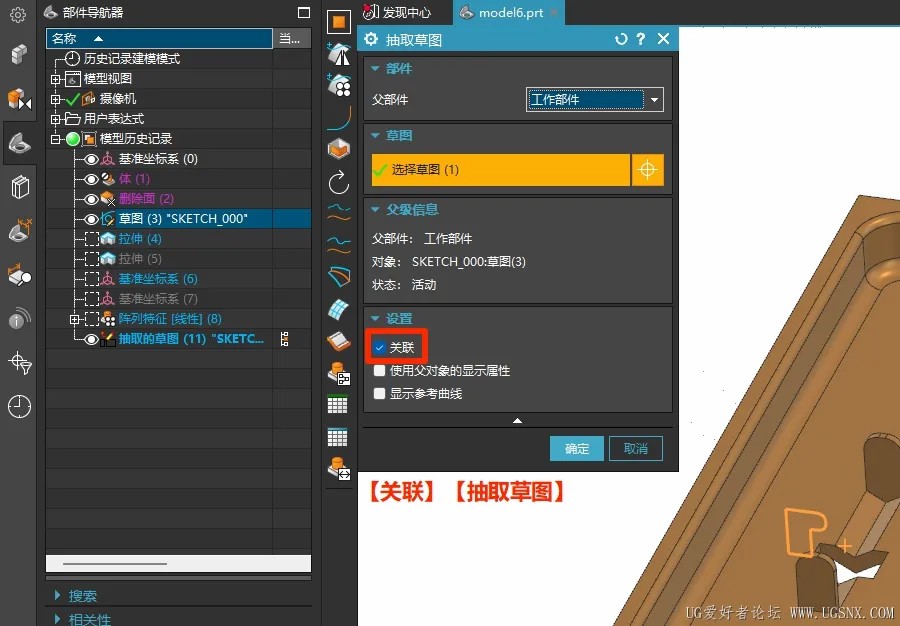Image resolution: width=900 pixels, height=626 pixels.
Task: Select 摄像机 tree item
Action: 118,99
